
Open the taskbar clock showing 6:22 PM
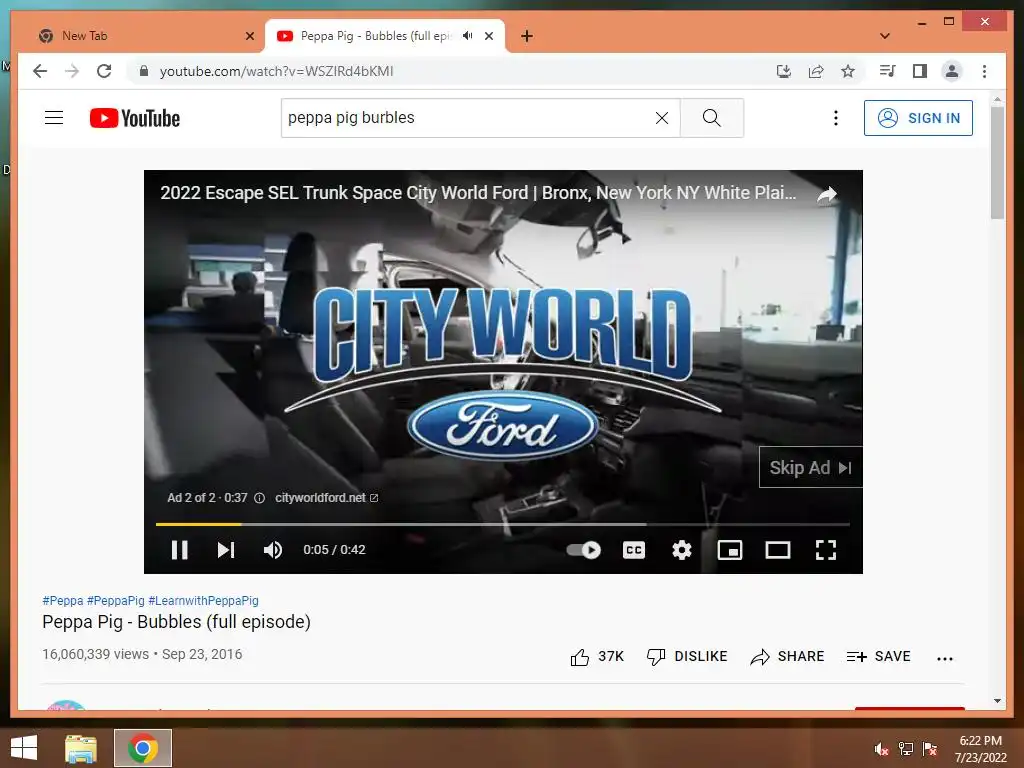click(x=980, y=749)
